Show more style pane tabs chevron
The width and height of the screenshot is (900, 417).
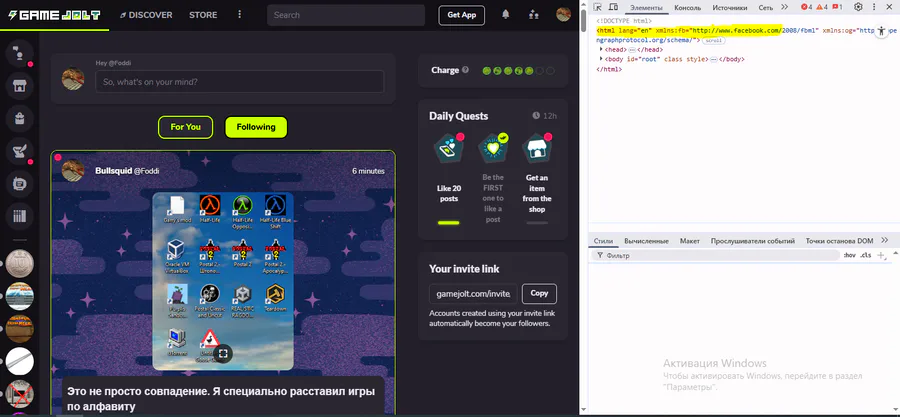click(885, 240)
